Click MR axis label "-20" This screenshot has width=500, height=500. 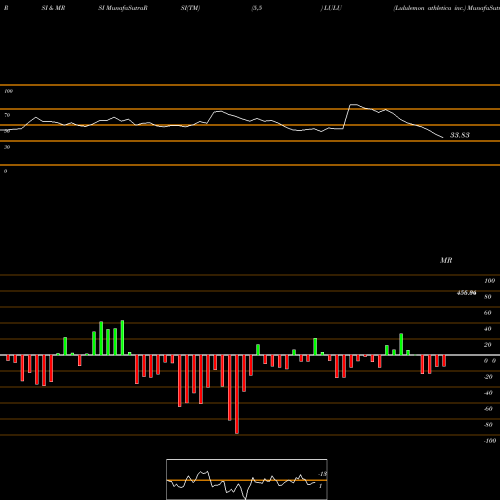pyautogui.click(x=488, y=377)
